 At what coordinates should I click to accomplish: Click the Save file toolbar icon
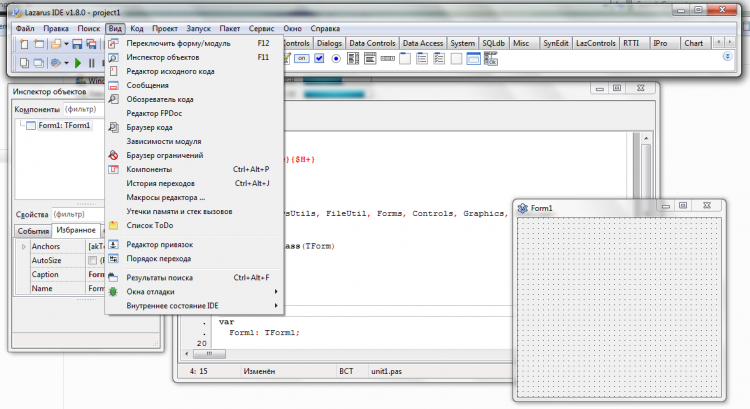pyautogui.click(x=77, y=44)
